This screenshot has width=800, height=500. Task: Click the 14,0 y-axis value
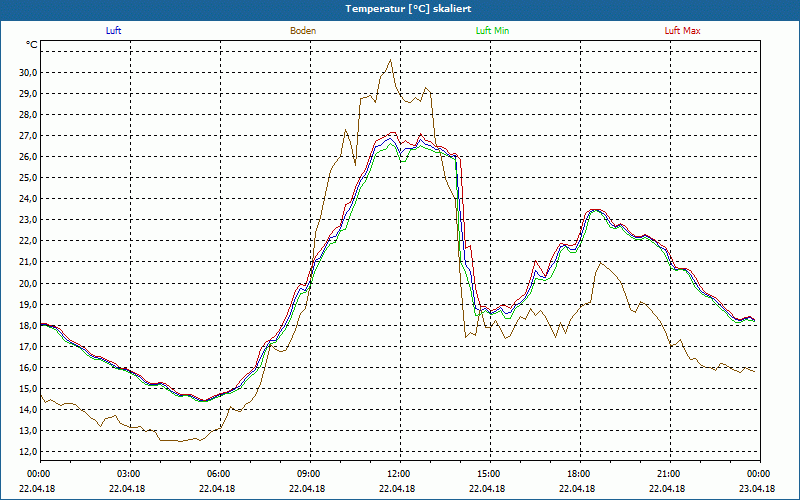coord(29,410)
